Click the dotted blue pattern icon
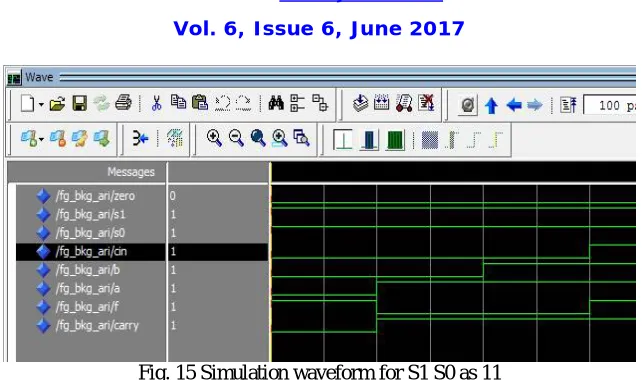Viewport: 642px width, 380px height. pos(430,140)
